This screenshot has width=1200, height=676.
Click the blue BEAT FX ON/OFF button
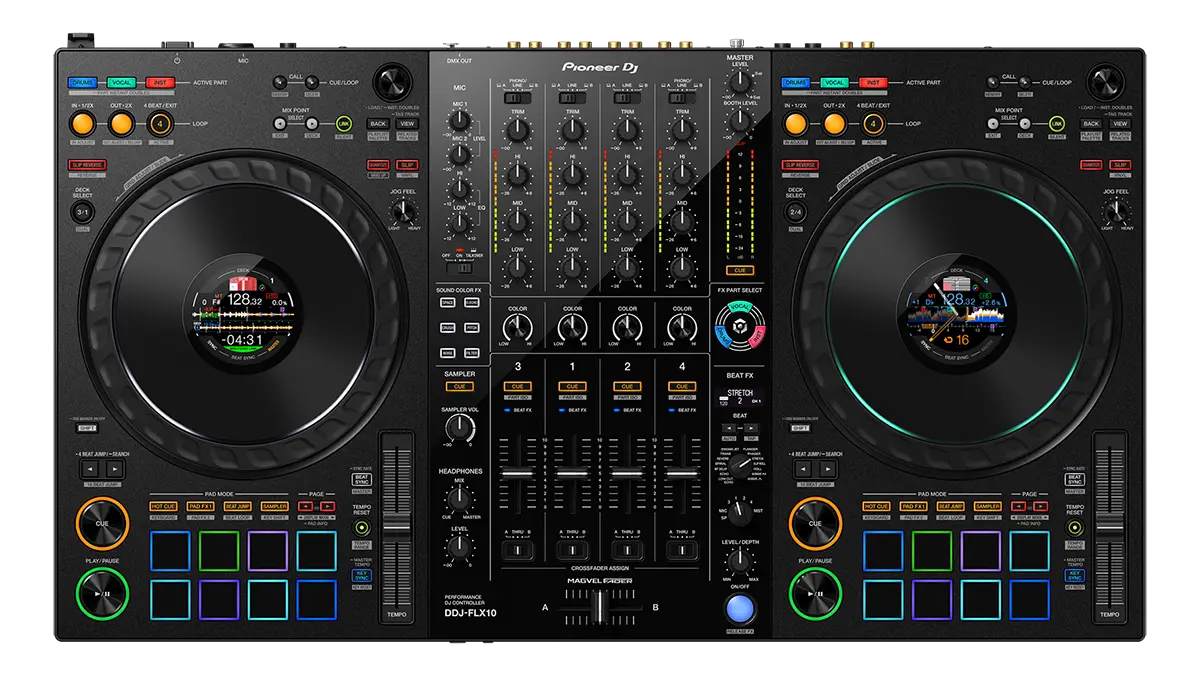pyautogui.click(x=740, y=608)
